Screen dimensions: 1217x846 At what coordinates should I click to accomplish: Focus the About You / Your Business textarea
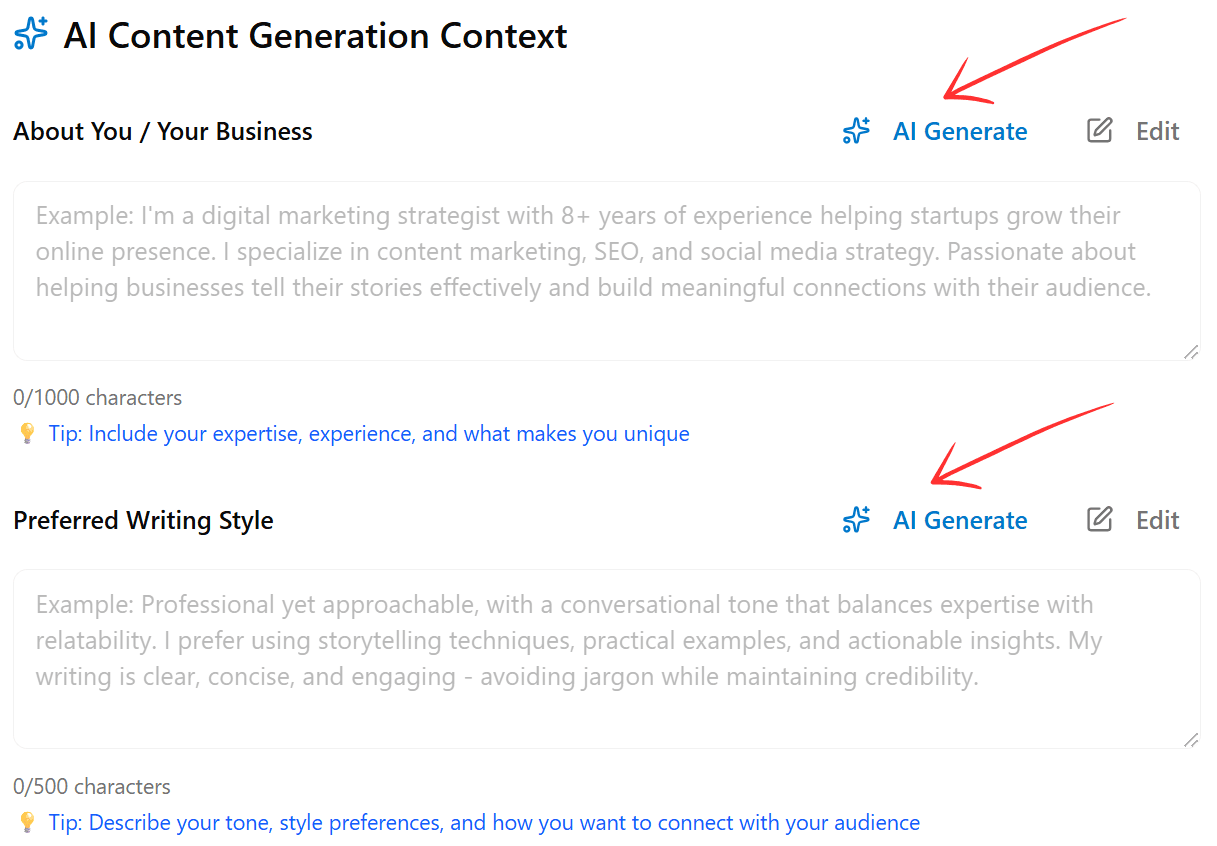(606, 270)
